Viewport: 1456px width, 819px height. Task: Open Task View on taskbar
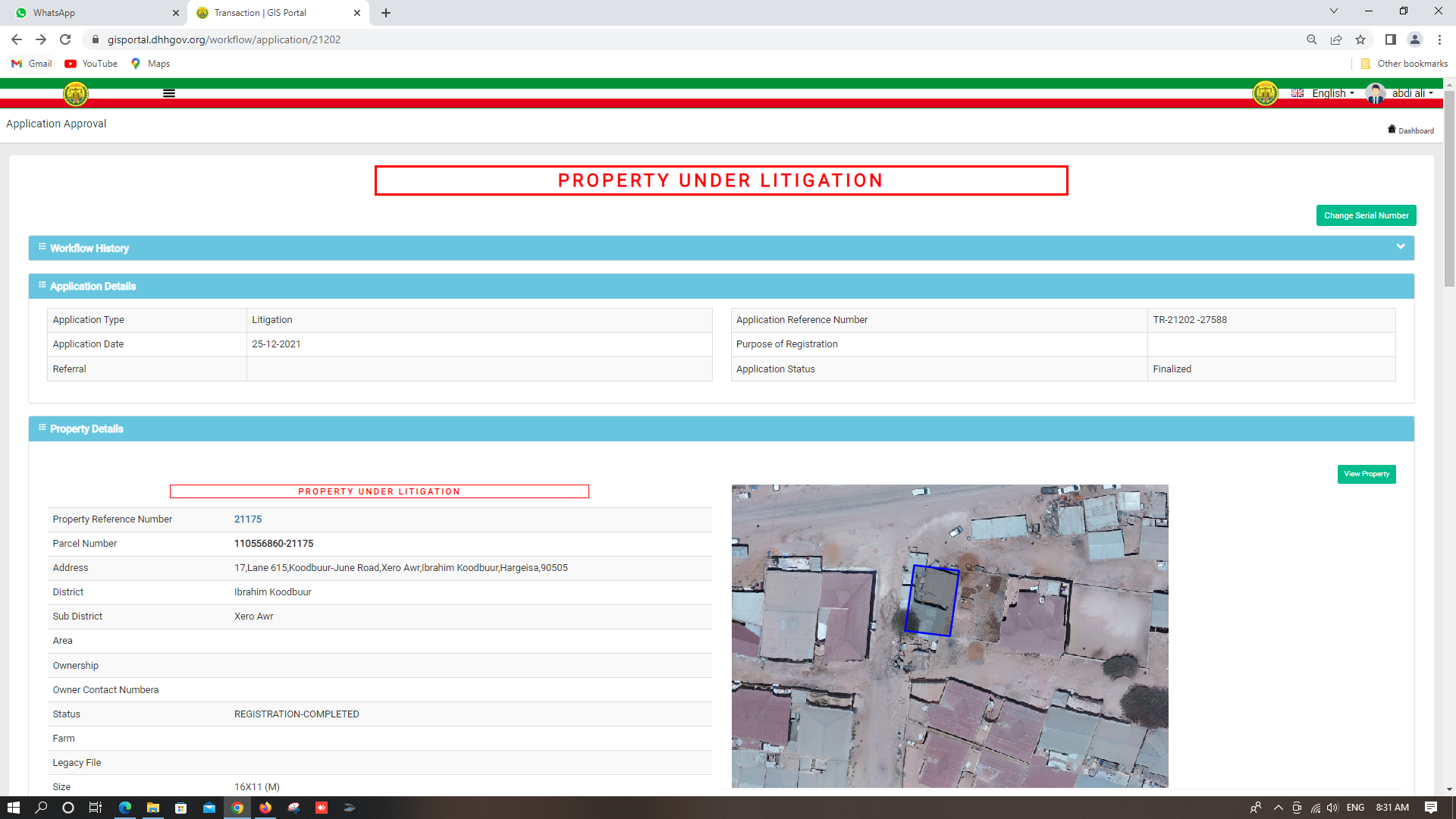tap(96, 808)
